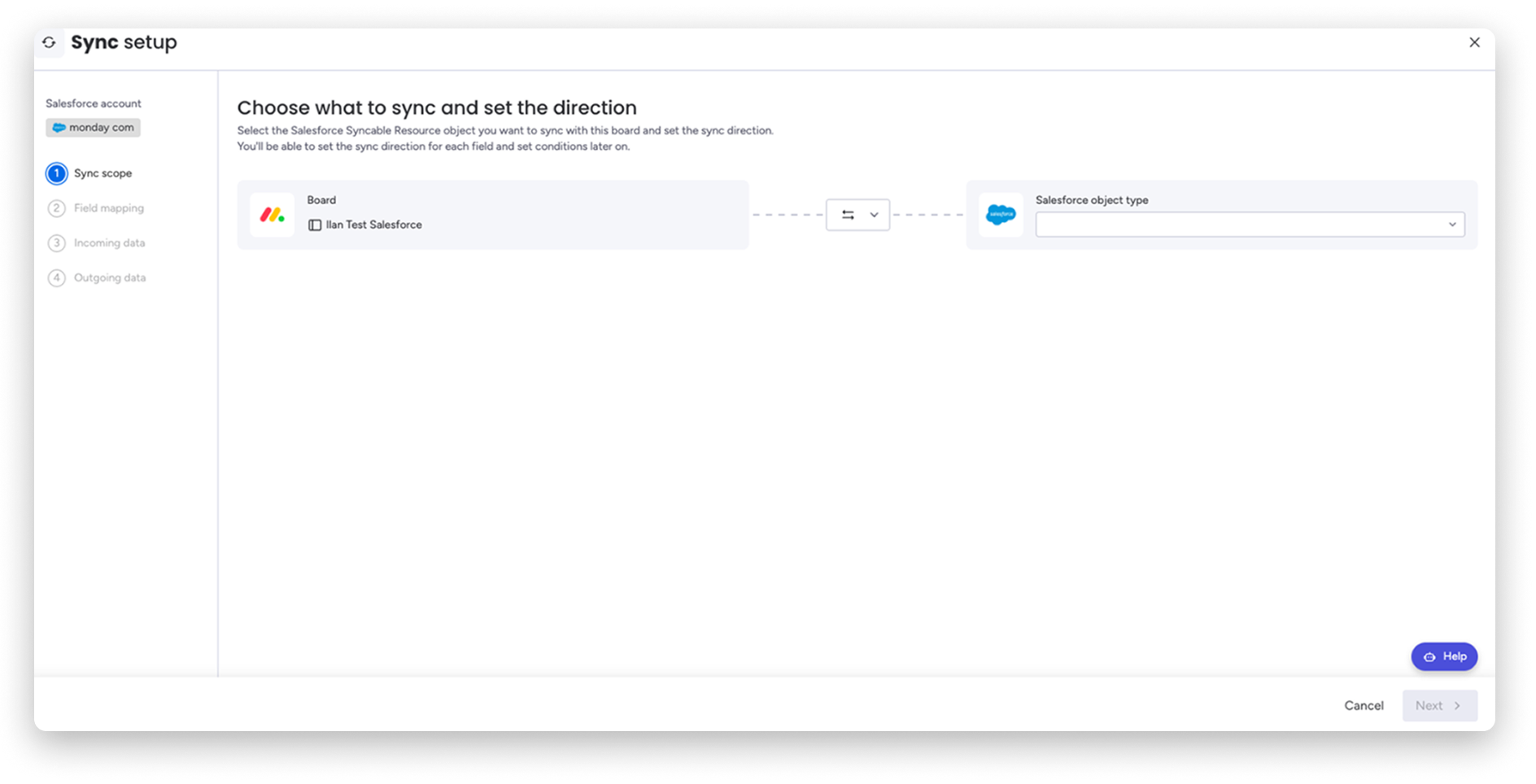1536x784 pixels.
Task: Click the Ilan Test Salesforce board name
Action: 373,225
